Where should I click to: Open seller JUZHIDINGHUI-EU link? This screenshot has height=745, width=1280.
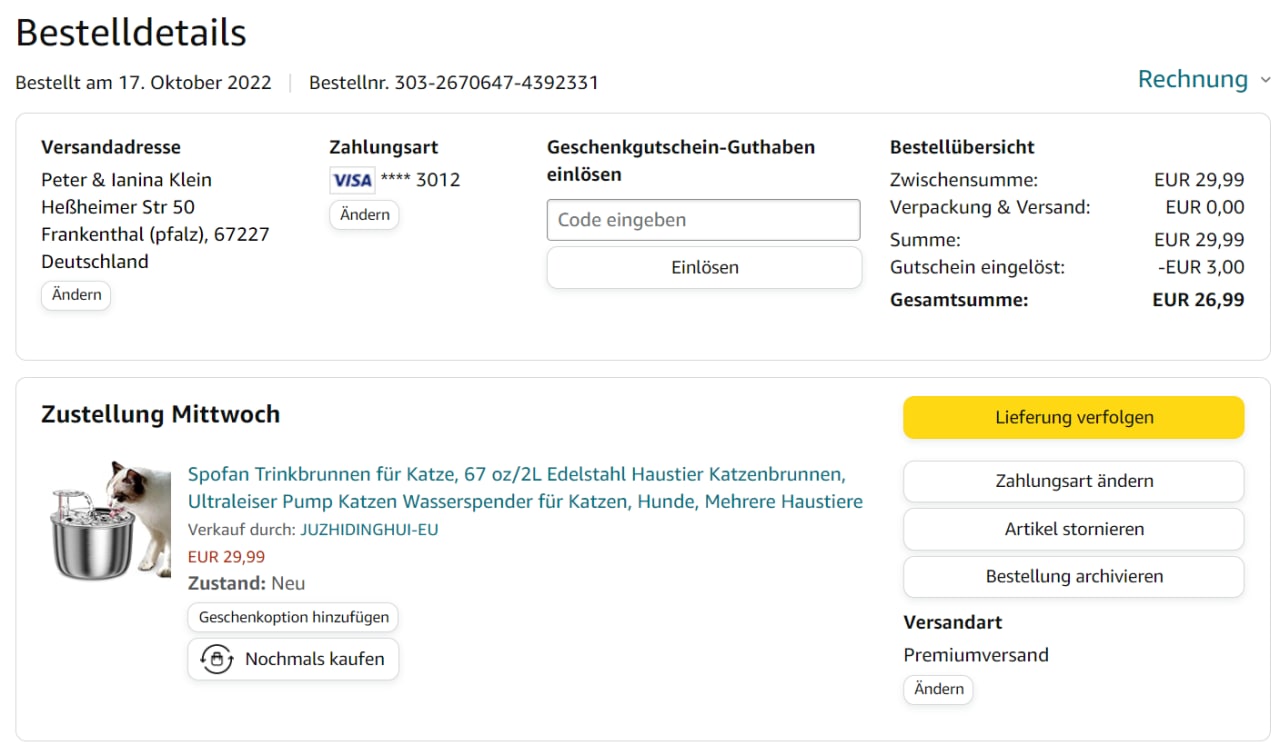tap(369, 530)
